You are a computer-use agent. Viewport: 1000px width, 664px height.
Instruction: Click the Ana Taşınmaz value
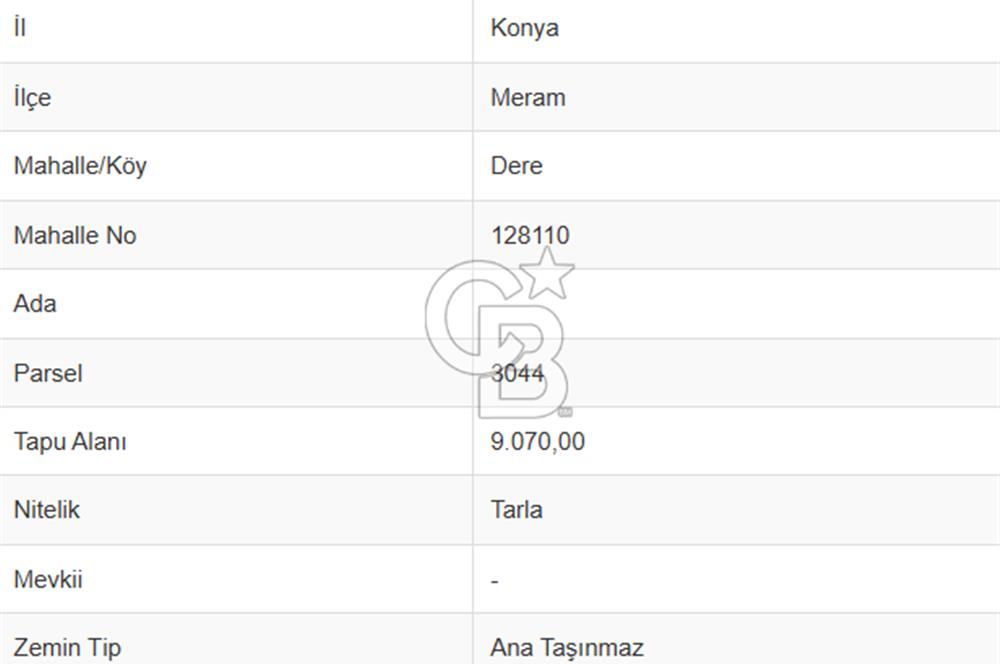click(567, 648)
